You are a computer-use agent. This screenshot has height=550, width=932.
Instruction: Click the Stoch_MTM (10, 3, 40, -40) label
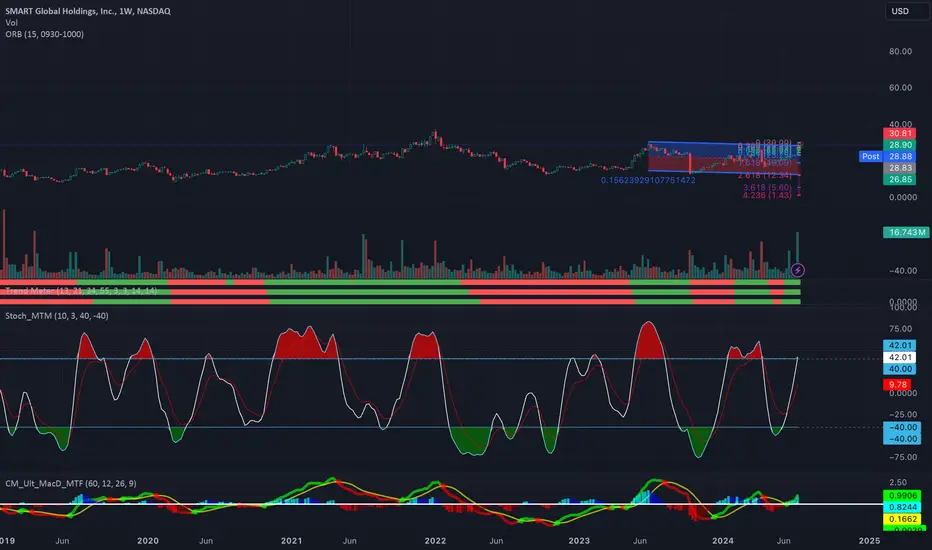(56, 316)
